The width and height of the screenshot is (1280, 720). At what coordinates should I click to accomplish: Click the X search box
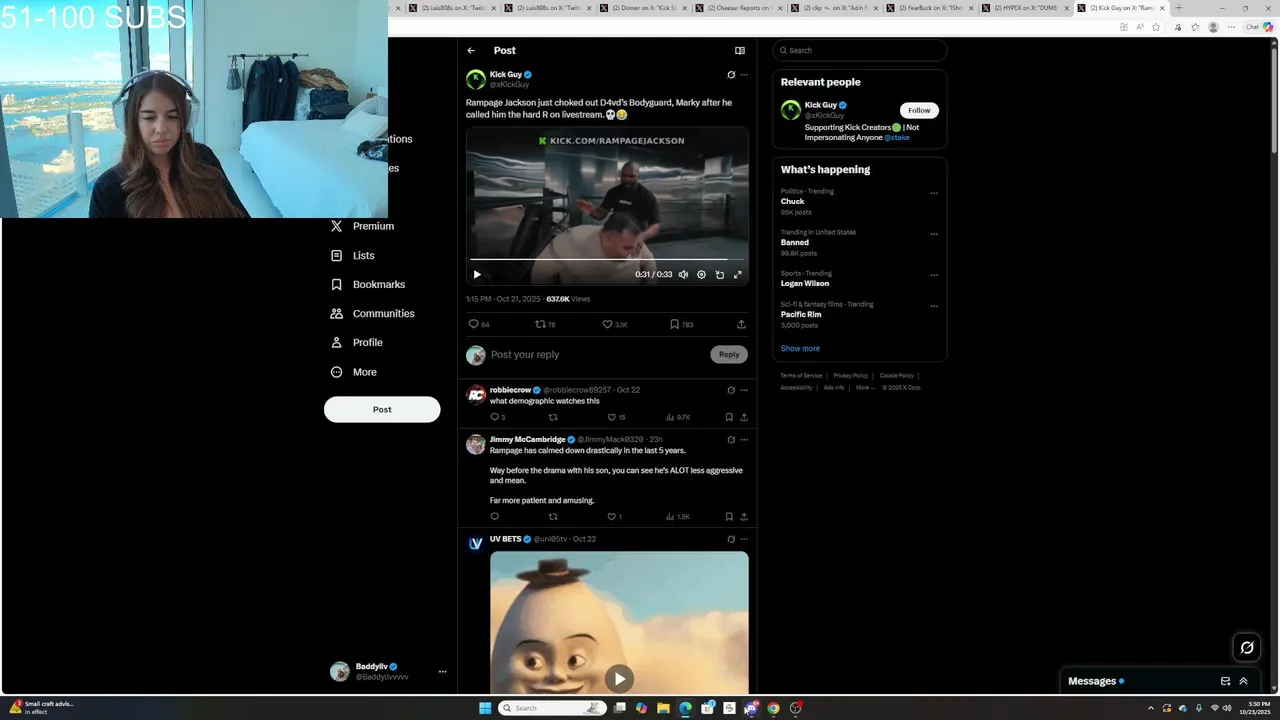pyautogui.click(x=859, y=50)
